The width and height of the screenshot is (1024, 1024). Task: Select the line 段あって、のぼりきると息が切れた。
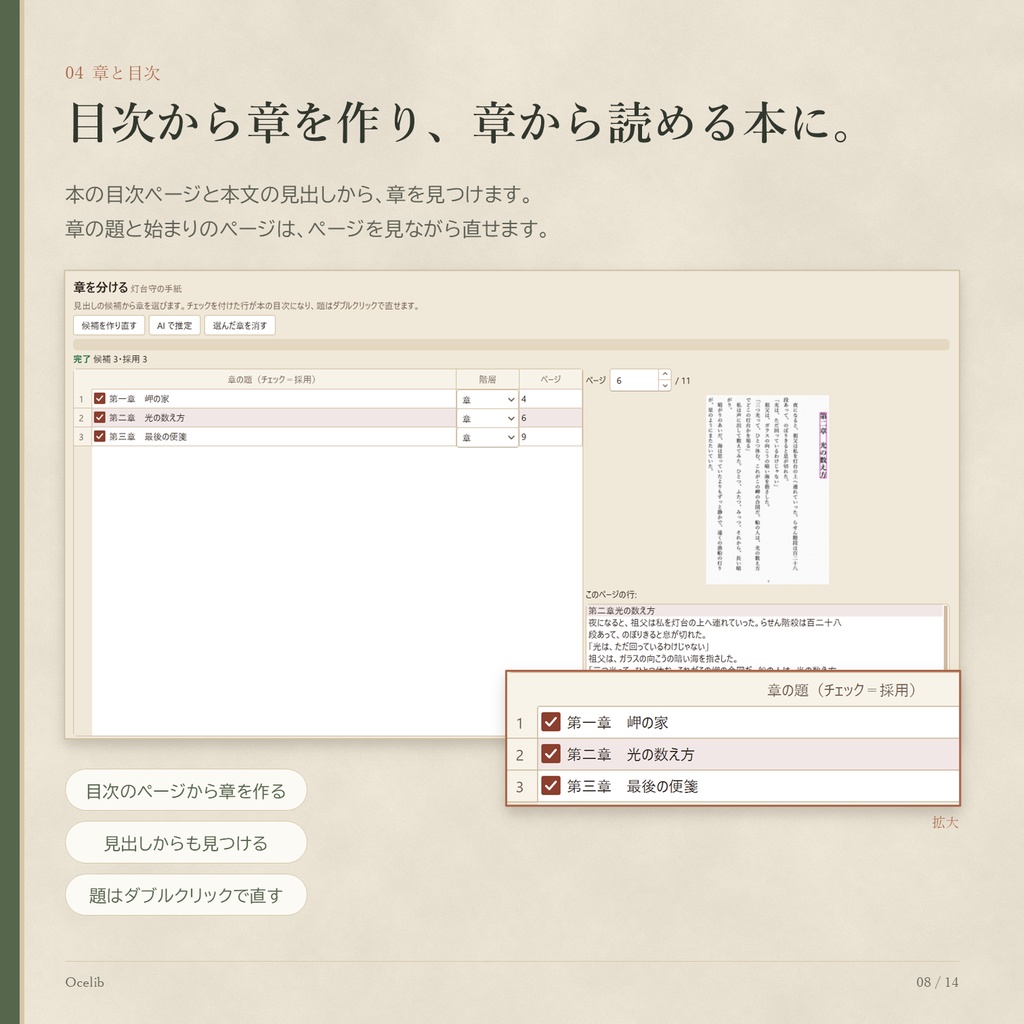pyautogui.click(x=764, y=634)
